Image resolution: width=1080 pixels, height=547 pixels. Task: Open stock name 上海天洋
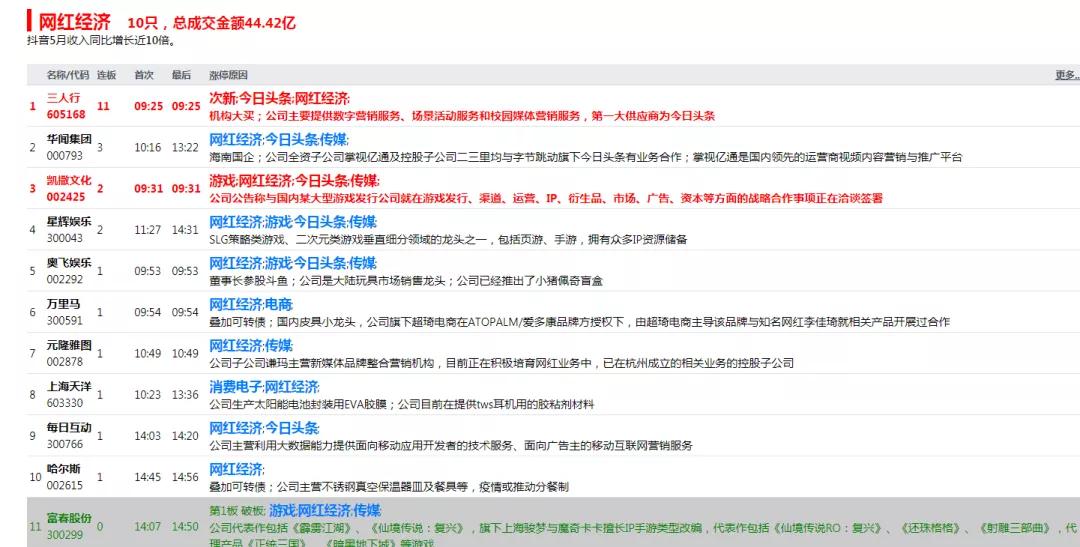coord(69,386)
